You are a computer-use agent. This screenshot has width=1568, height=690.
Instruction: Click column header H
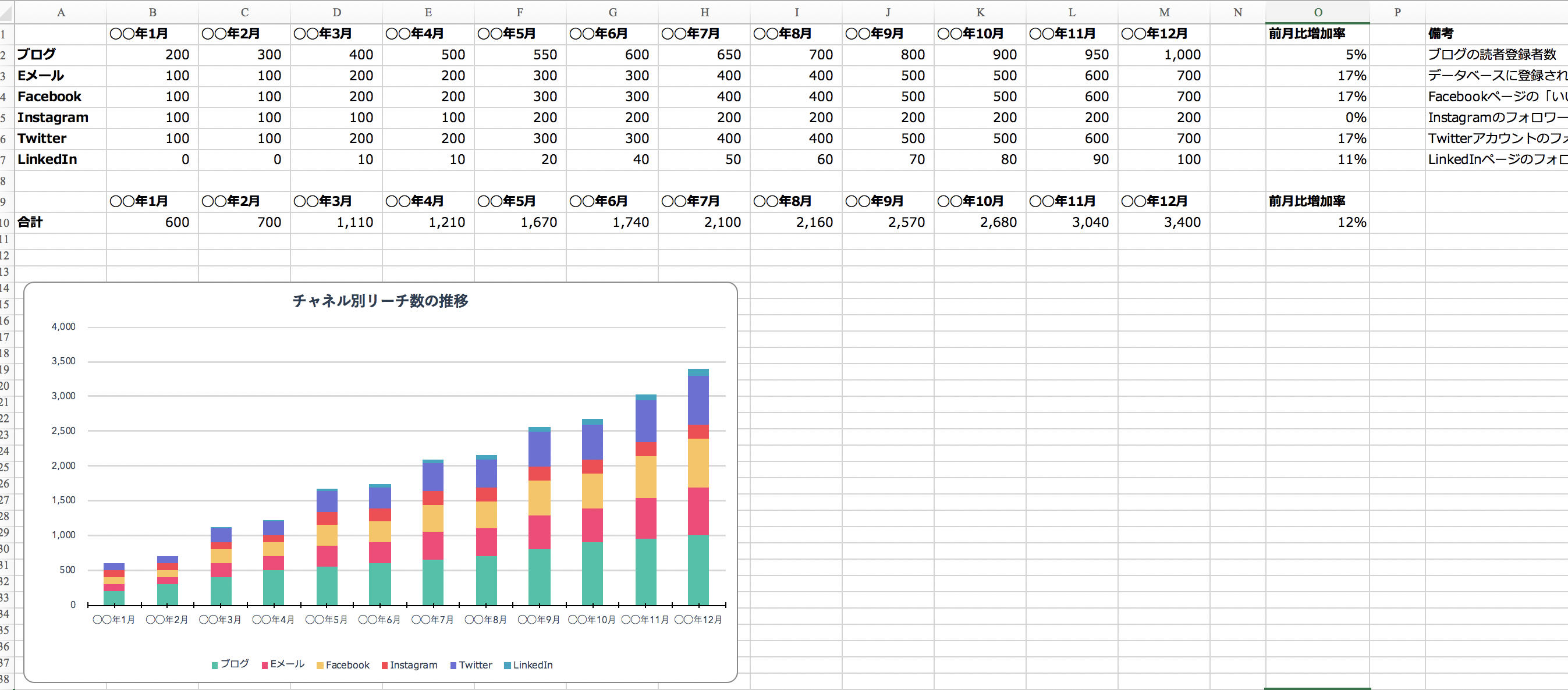coord(704,12)
